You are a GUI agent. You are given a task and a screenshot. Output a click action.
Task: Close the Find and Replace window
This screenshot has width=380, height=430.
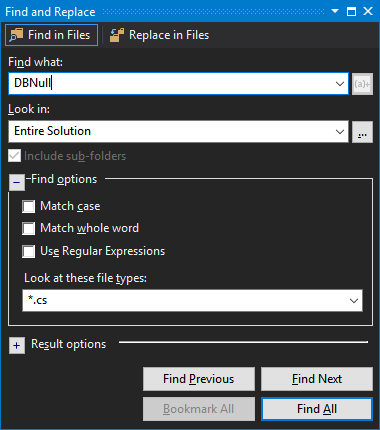tap(368, 11)
